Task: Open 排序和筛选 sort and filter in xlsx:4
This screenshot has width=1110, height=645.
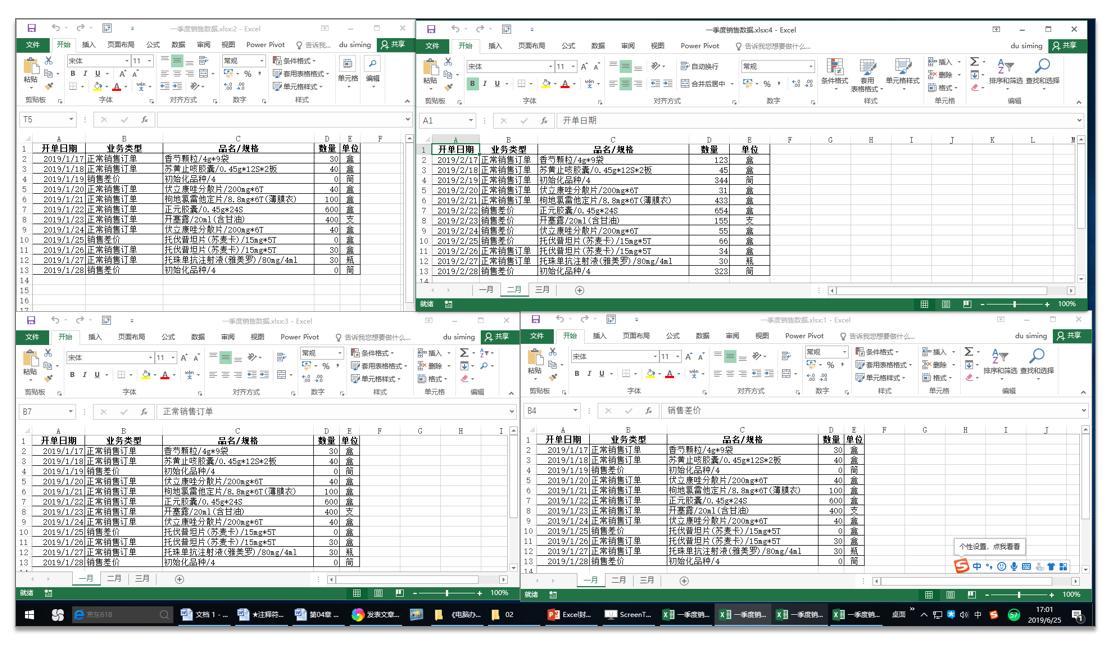Action: pos(1005,72)
